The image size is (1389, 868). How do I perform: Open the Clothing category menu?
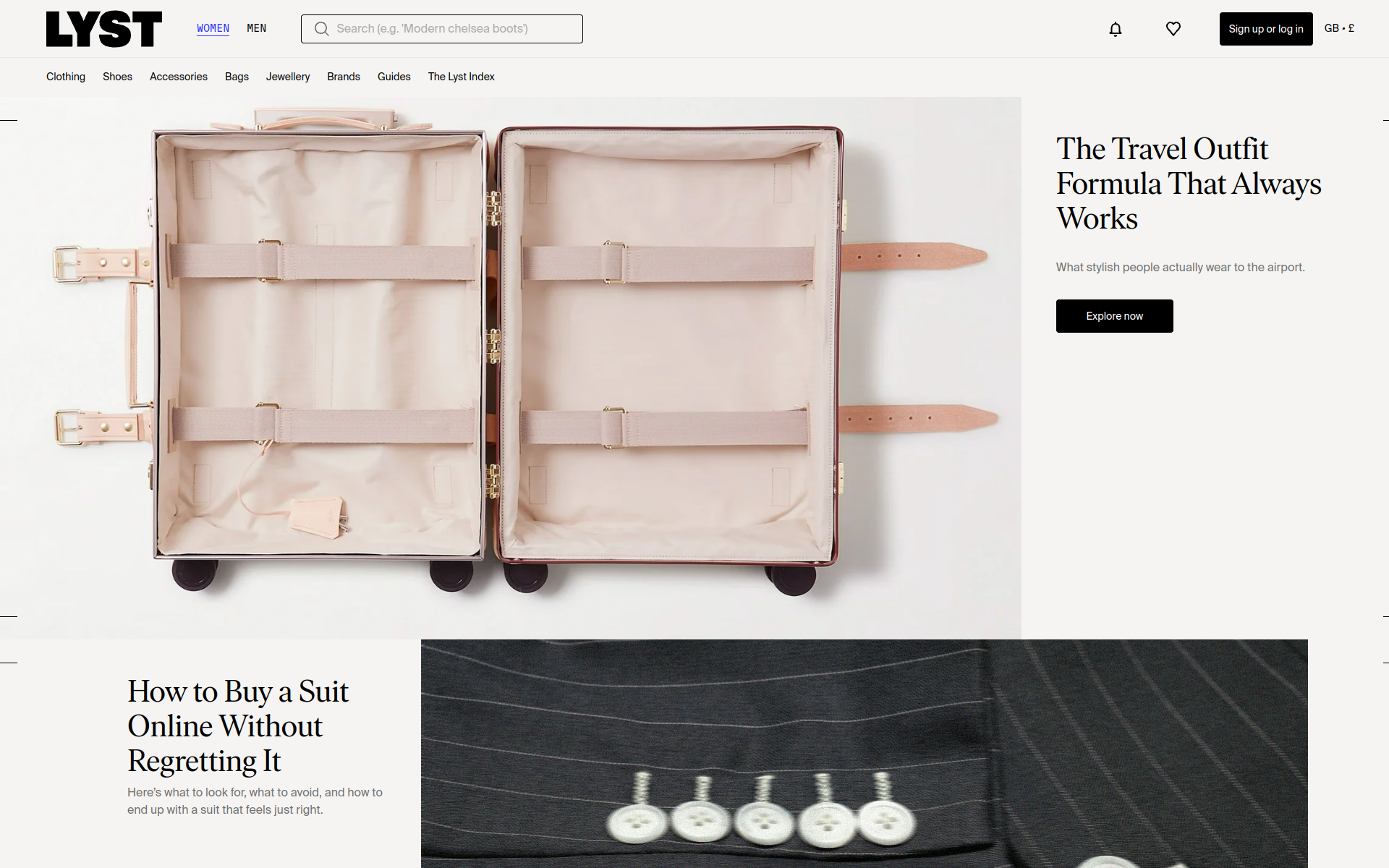(66, 77)
